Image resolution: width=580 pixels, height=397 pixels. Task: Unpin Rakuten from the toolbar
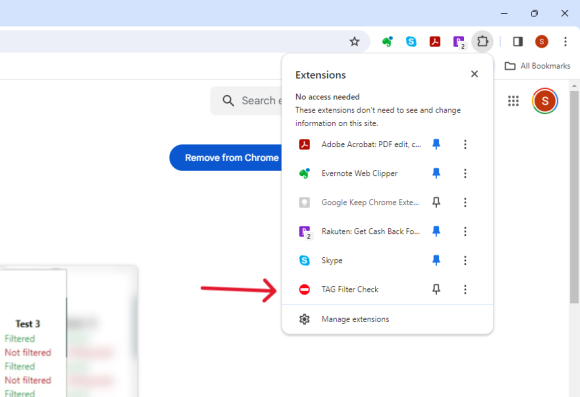(x=436, y=231)
